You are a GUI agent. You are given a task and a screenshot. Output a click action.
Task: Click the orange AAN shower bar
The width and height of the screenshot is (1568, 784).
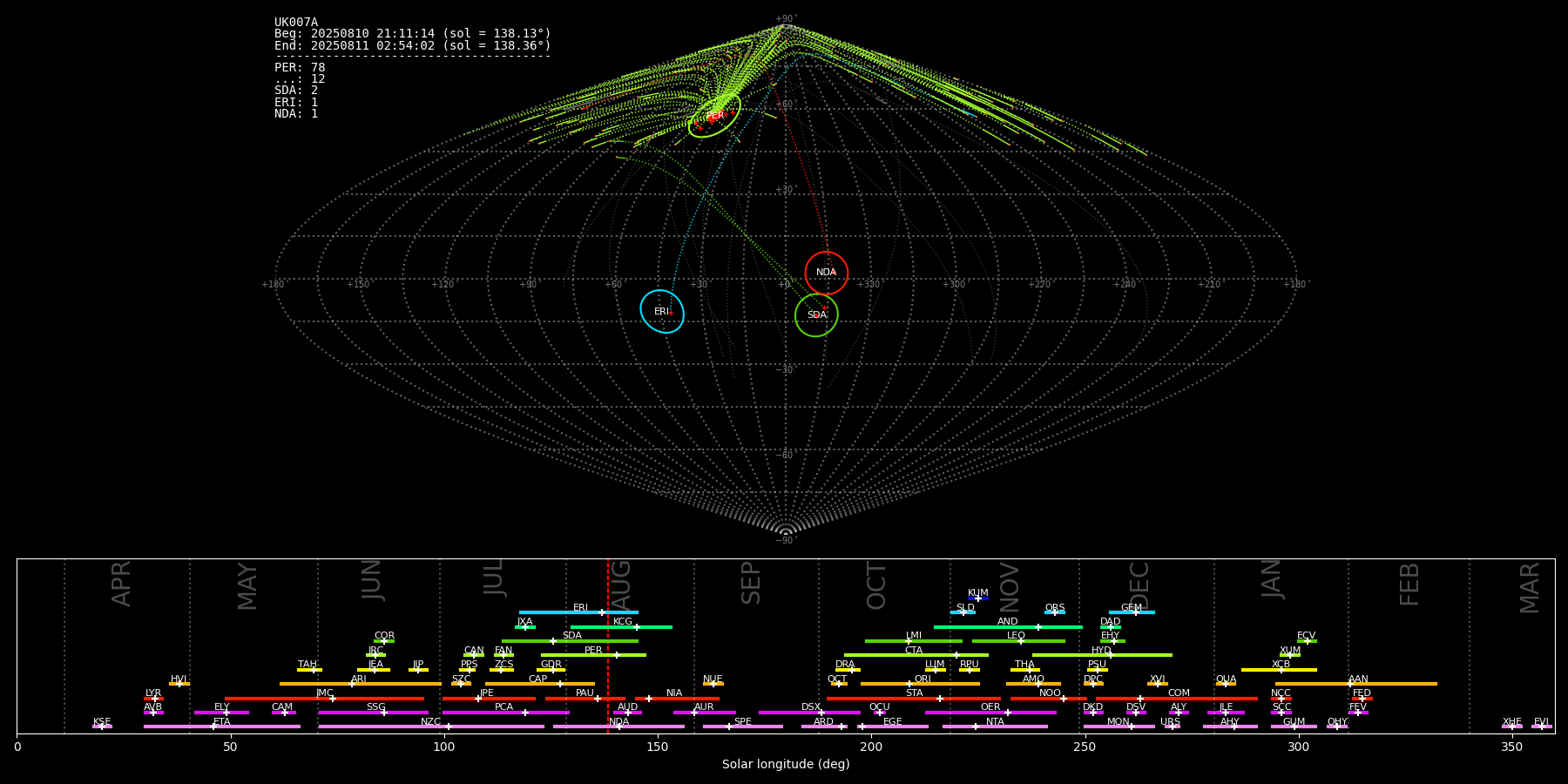(x=1356, y=684)
